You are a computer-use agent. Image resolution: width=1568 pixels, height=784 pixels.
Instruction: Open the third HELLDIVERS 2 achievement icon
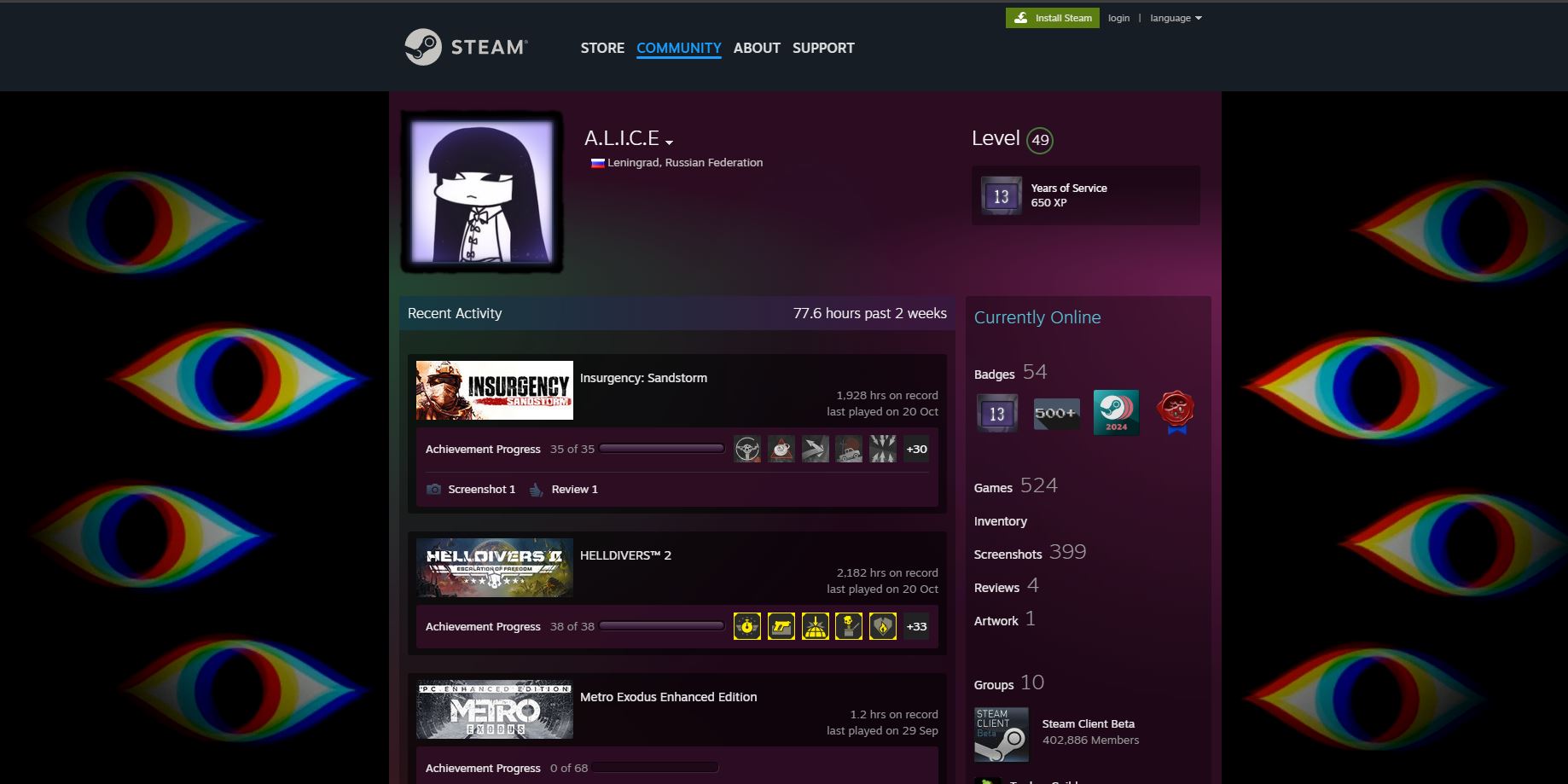816,626
